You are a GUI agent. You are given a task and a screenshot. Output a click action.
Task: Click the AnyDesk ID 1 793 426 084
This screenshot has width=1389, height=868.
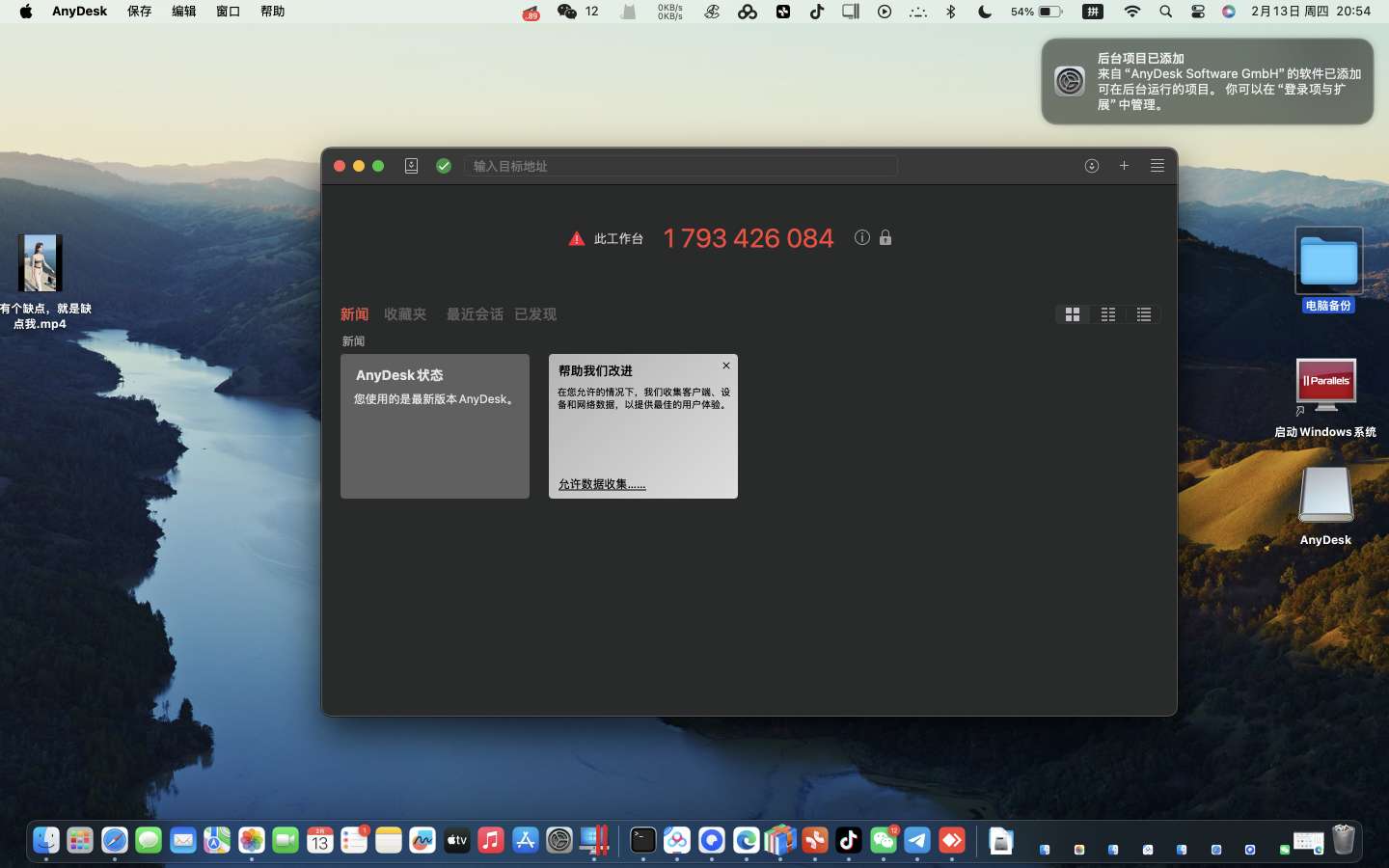point(749,238)
